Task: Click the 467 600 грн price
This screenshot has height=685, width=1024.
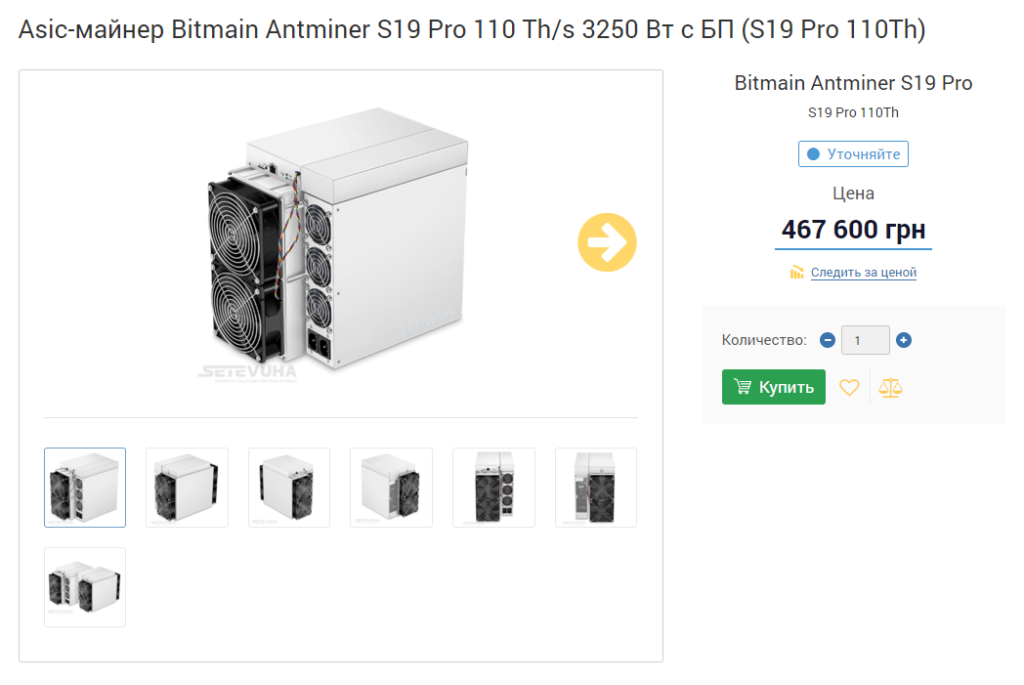Action: pos(853,229)
